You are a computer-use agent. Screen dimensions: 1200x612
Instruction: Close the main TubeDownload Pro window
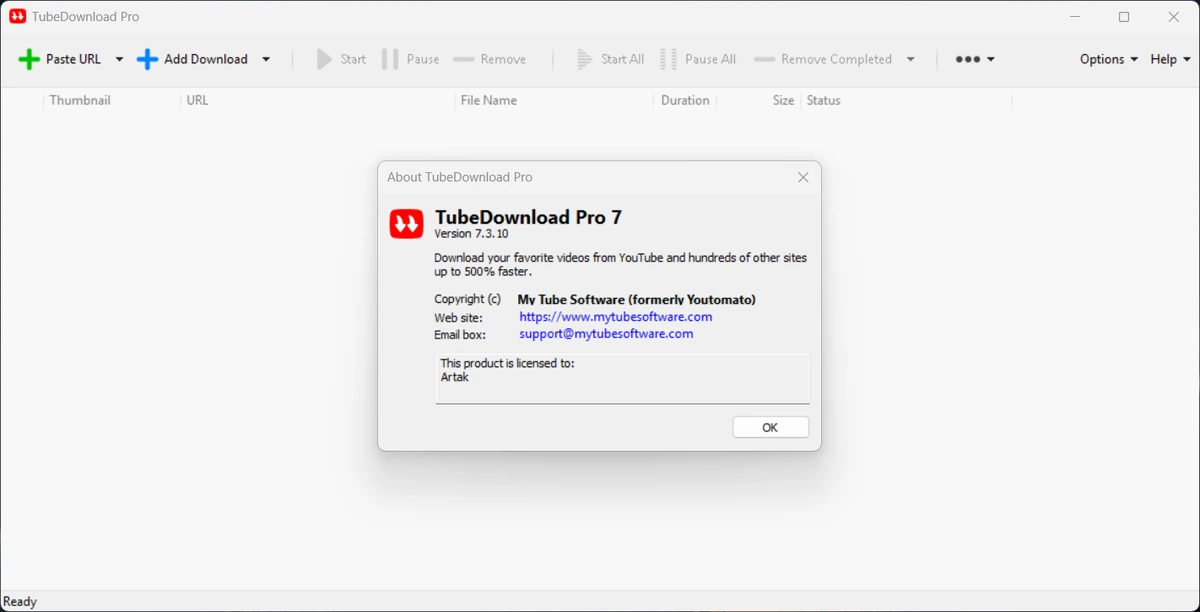click(x=1174, y=17)
